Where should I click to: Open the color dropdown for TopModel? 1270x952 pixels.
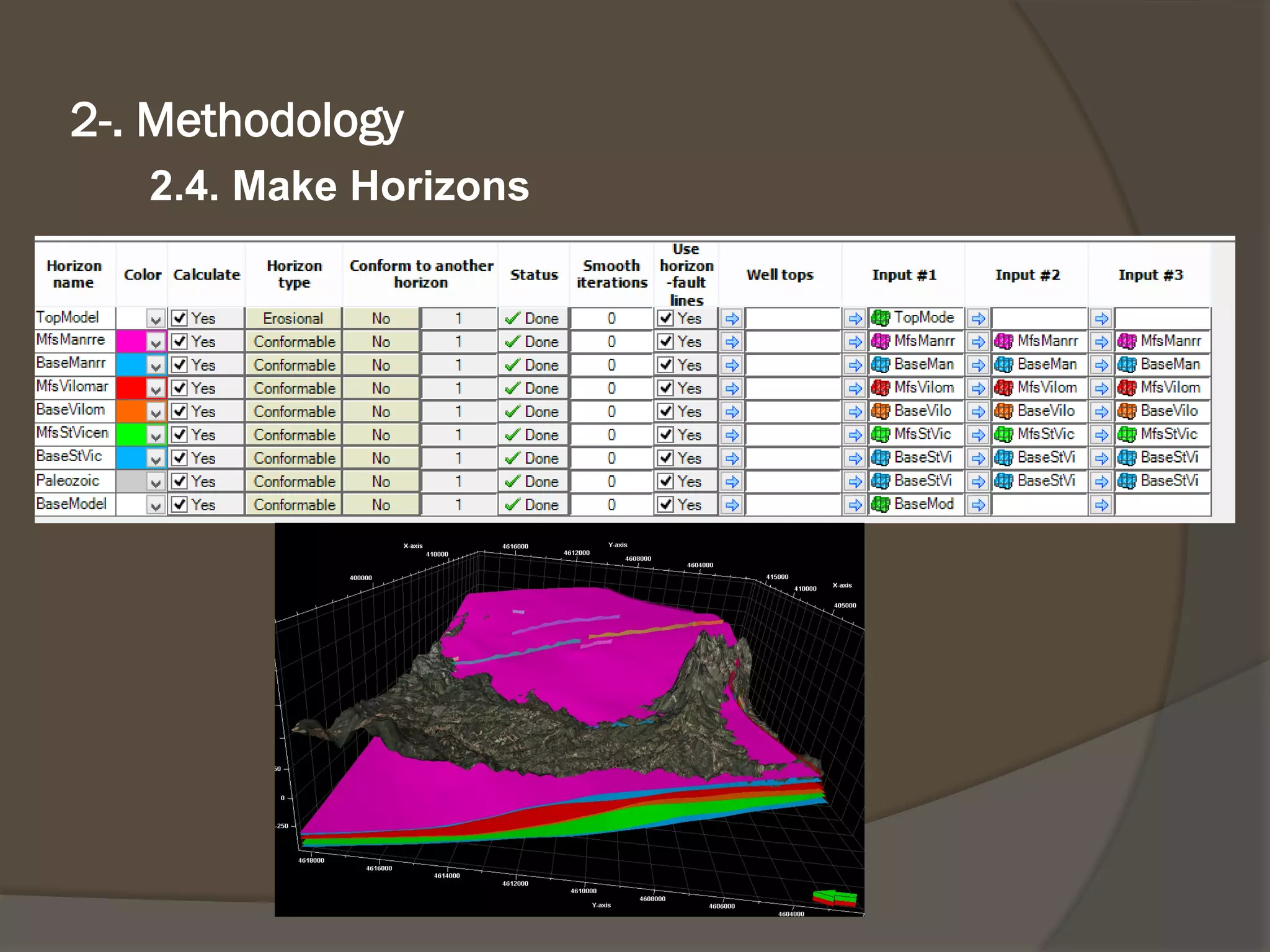click(x=155, y=319)
